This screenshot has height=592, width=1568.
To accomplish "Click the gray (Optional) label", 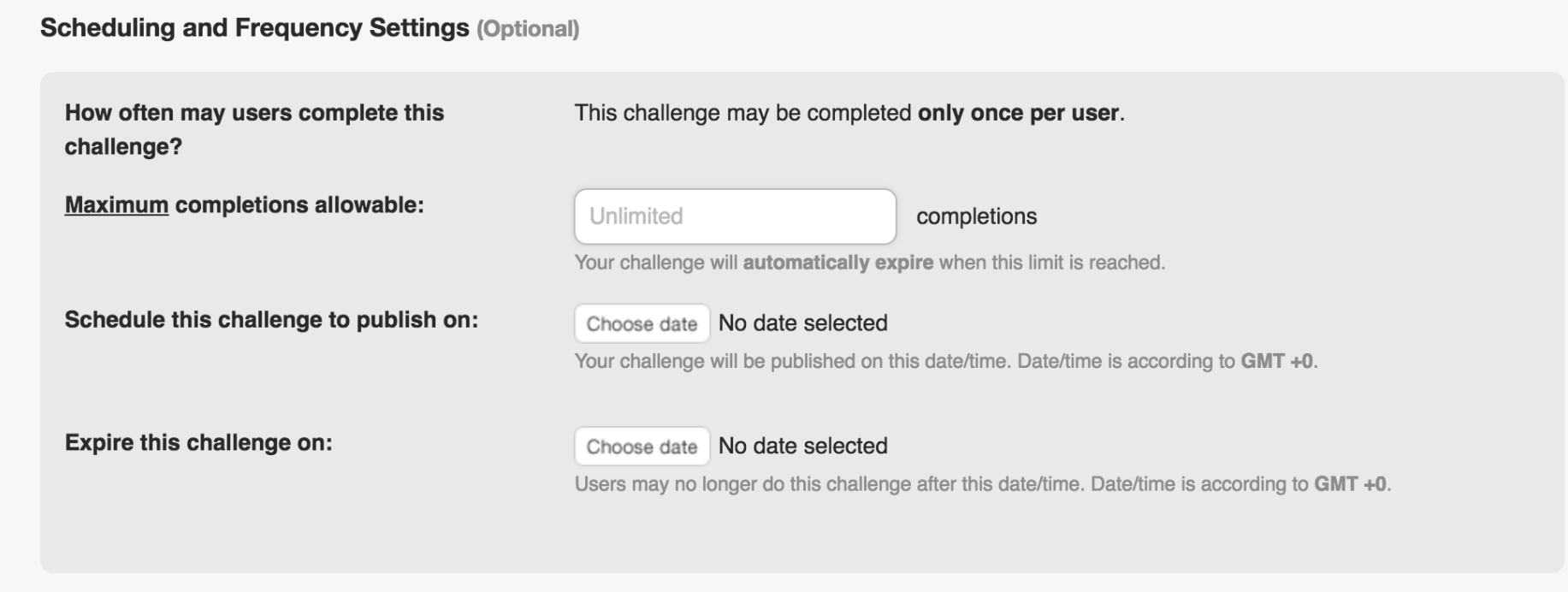I will pos(528,29).
